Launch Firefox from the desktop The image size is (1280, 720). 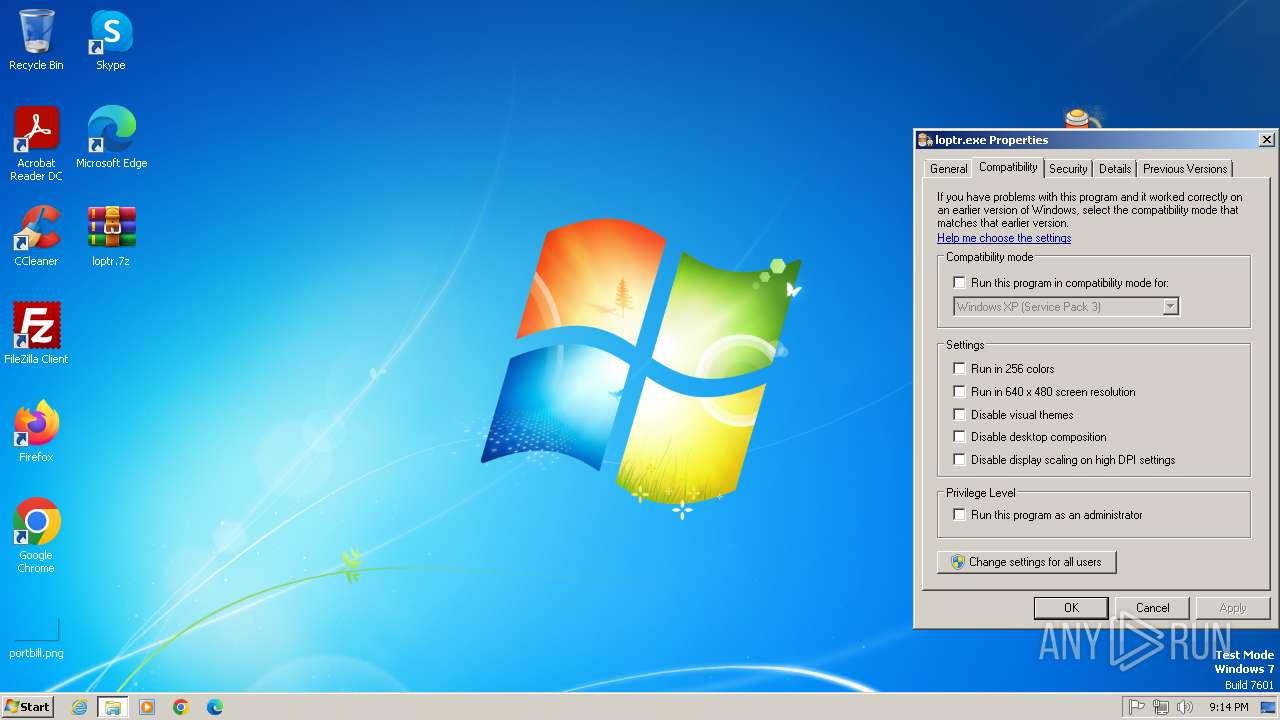coord(36,432)
